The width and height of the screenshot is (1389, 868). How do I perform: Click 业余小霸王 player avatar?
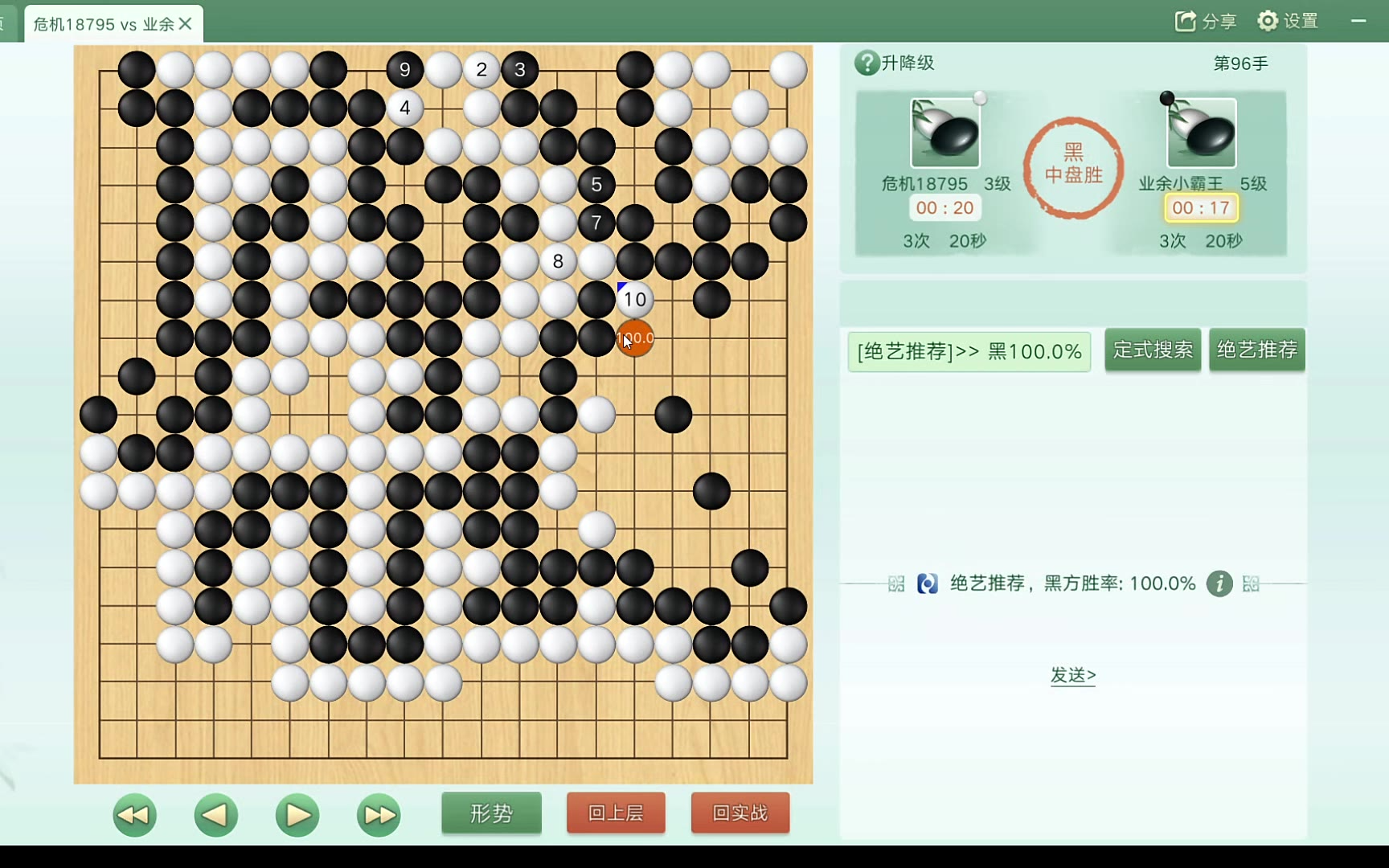pos(1201,133)
